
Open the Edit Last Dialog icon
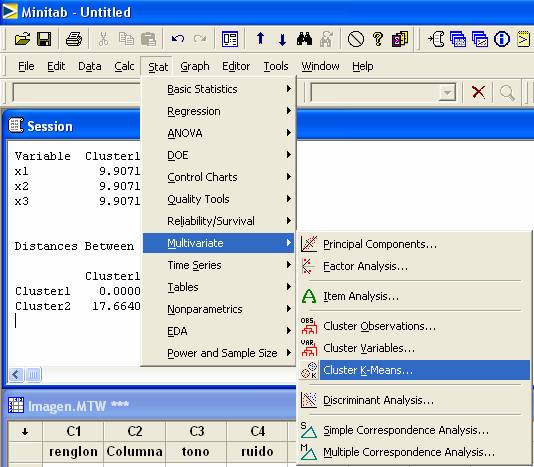click(230, 39)
